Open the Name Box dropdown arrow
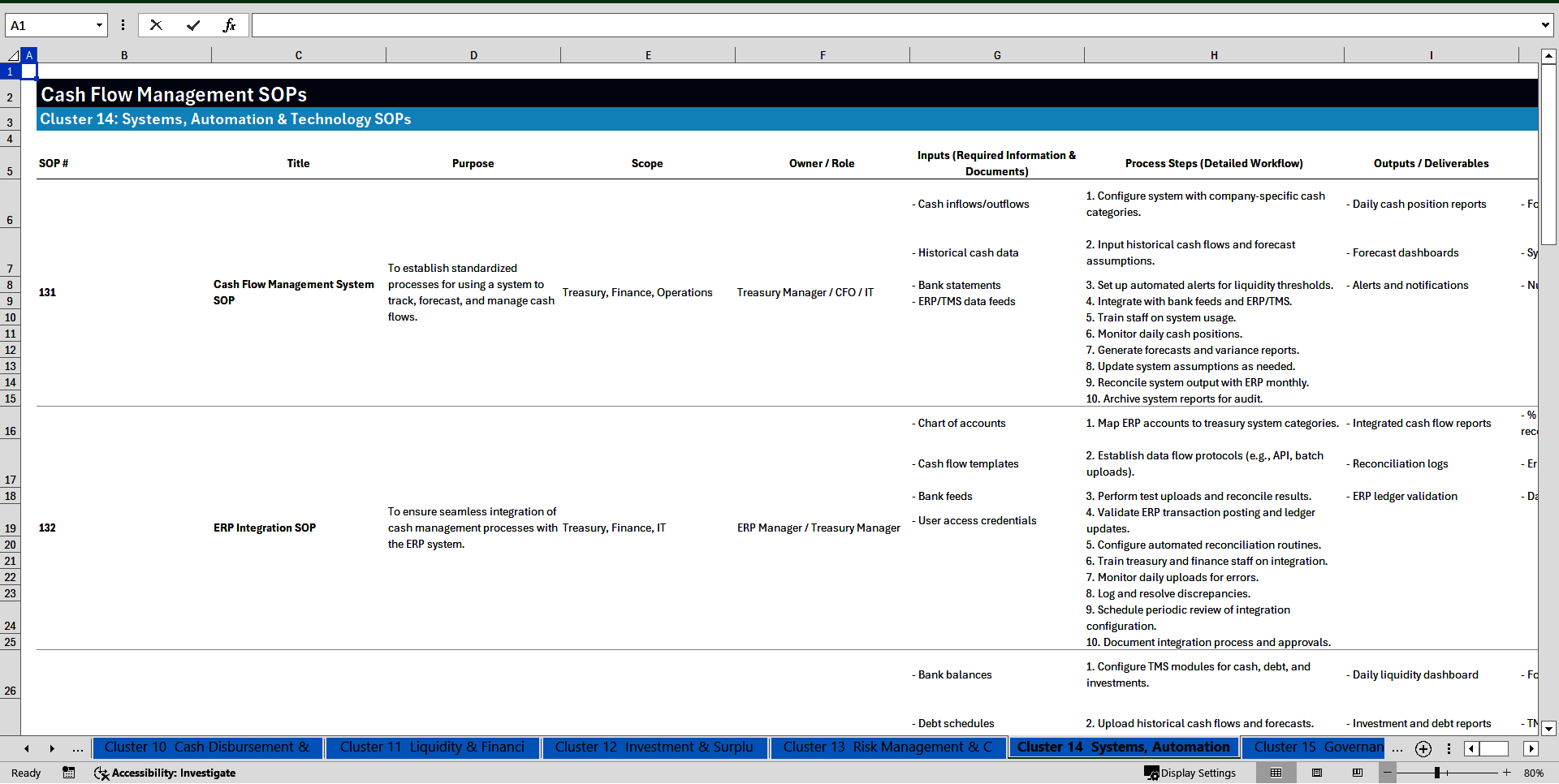 [99, 25]
